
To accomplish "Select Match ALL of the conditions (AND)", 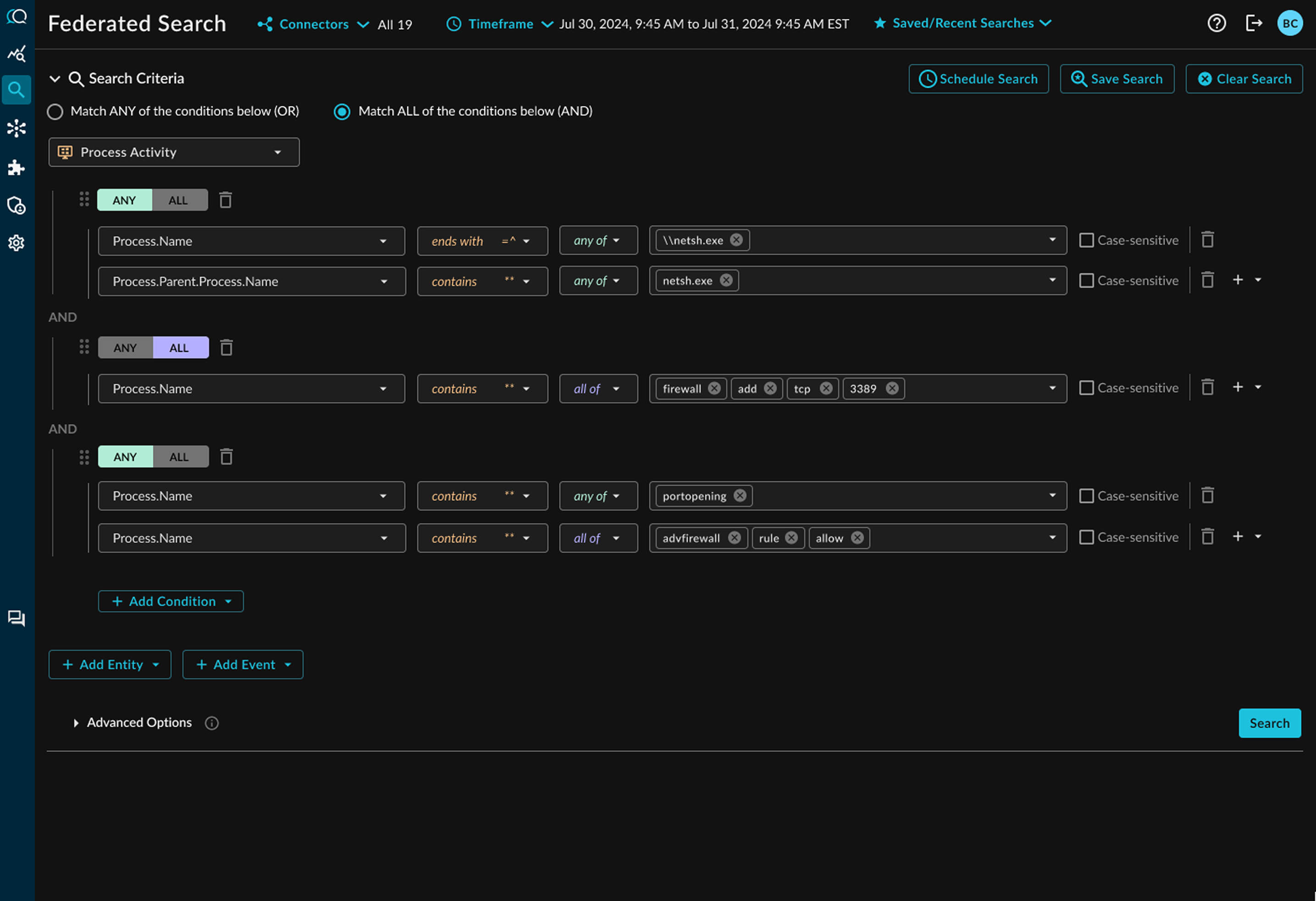I will (342, 111).
